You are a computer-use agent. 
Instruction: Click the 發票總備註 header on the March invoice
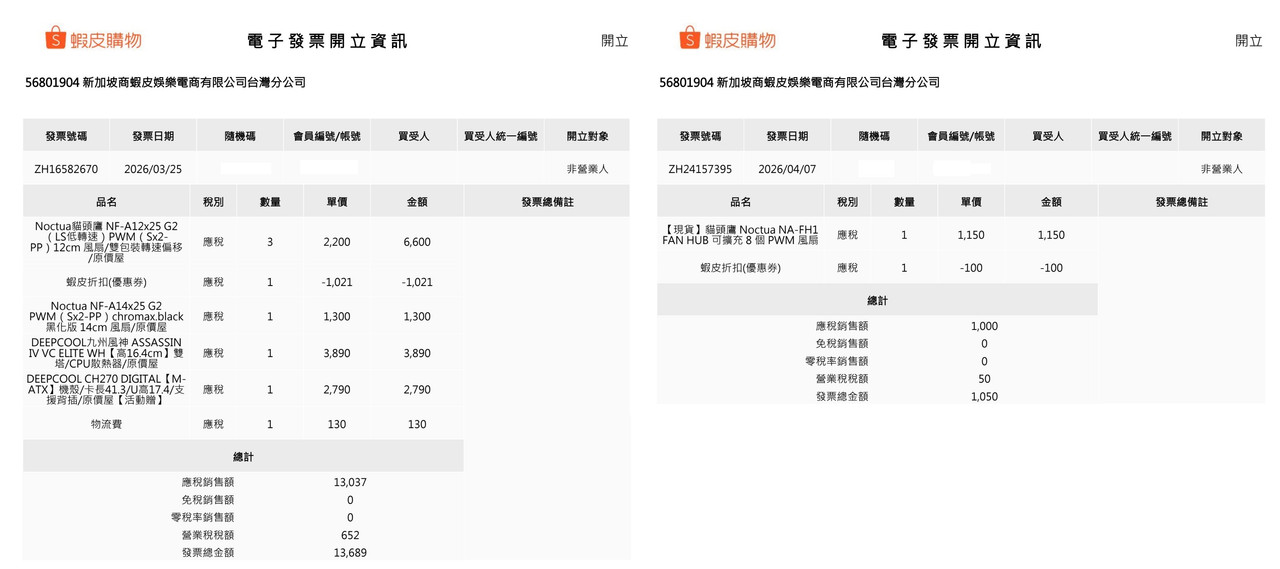547,202
